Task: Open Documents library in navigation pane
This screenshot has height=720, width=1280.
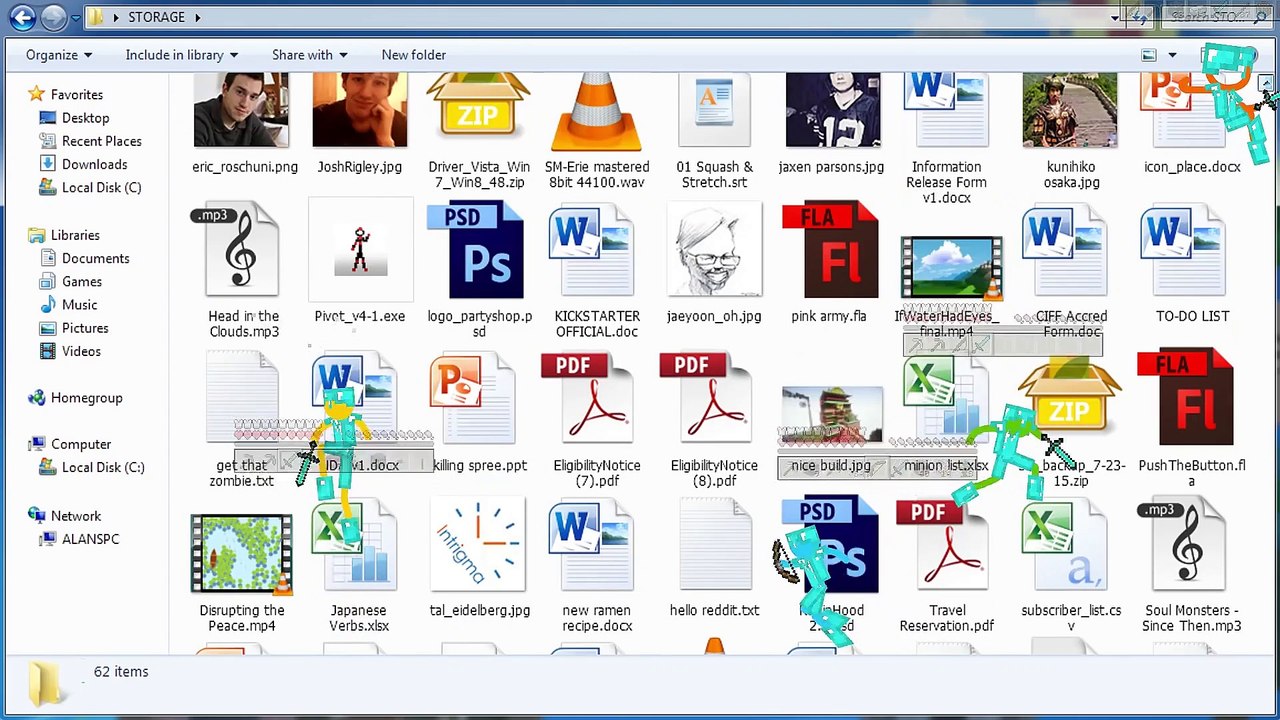Action: 84,258
